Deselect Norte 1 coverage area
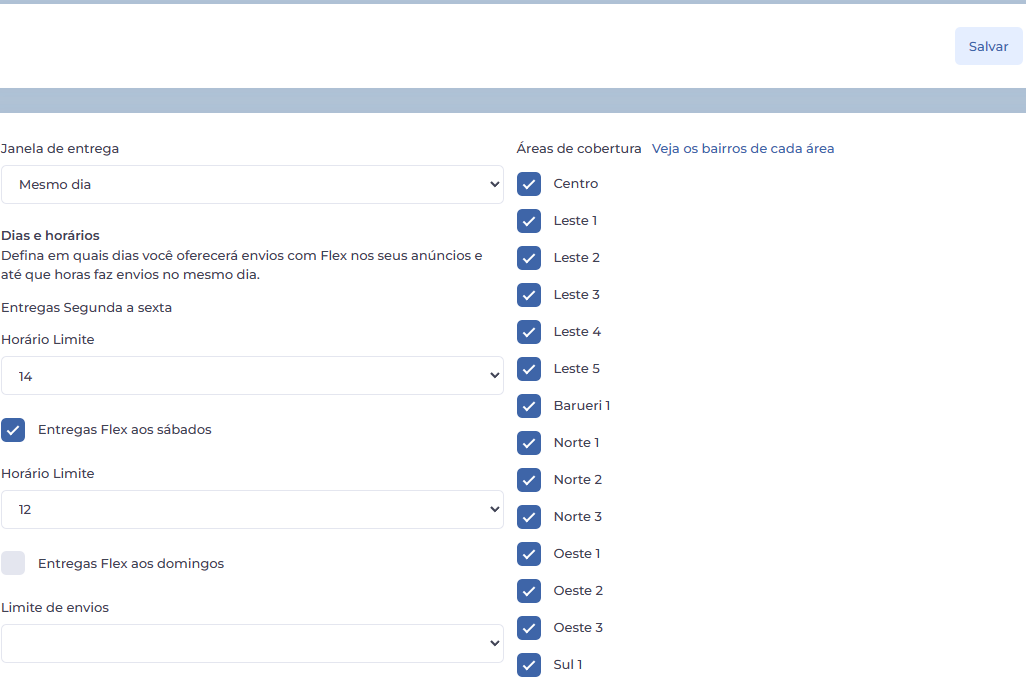1026x681 pixels. (529, 443)
